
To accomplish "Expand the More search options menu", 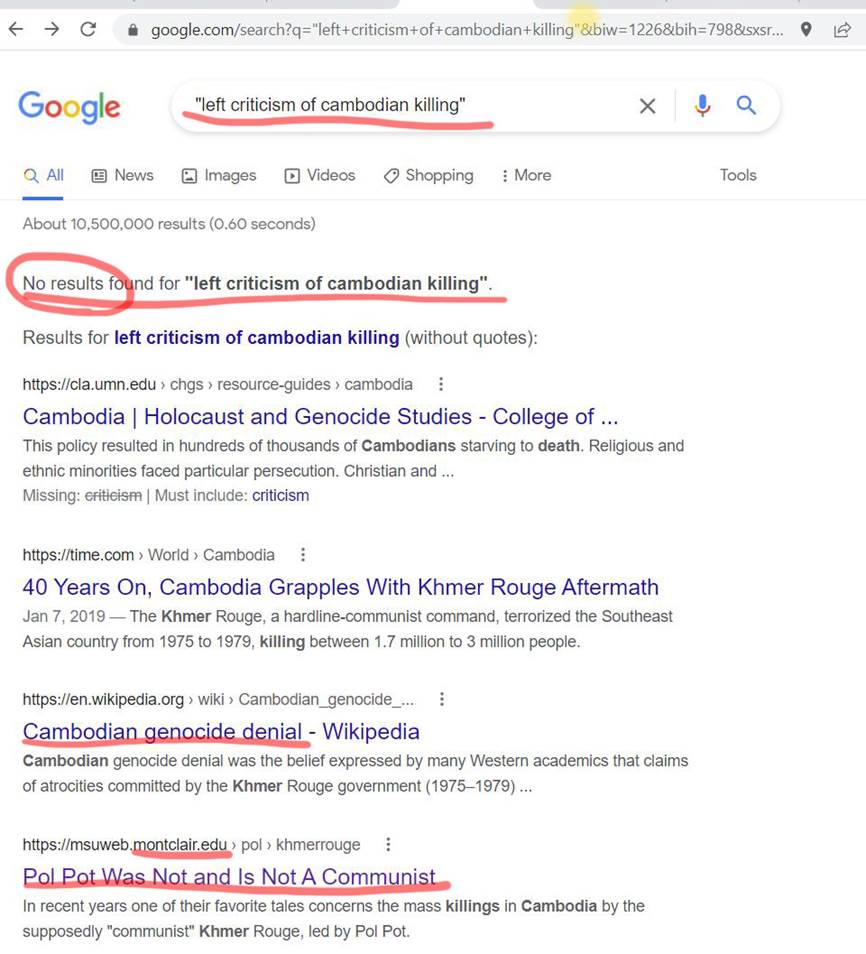I will coord(526,175).
